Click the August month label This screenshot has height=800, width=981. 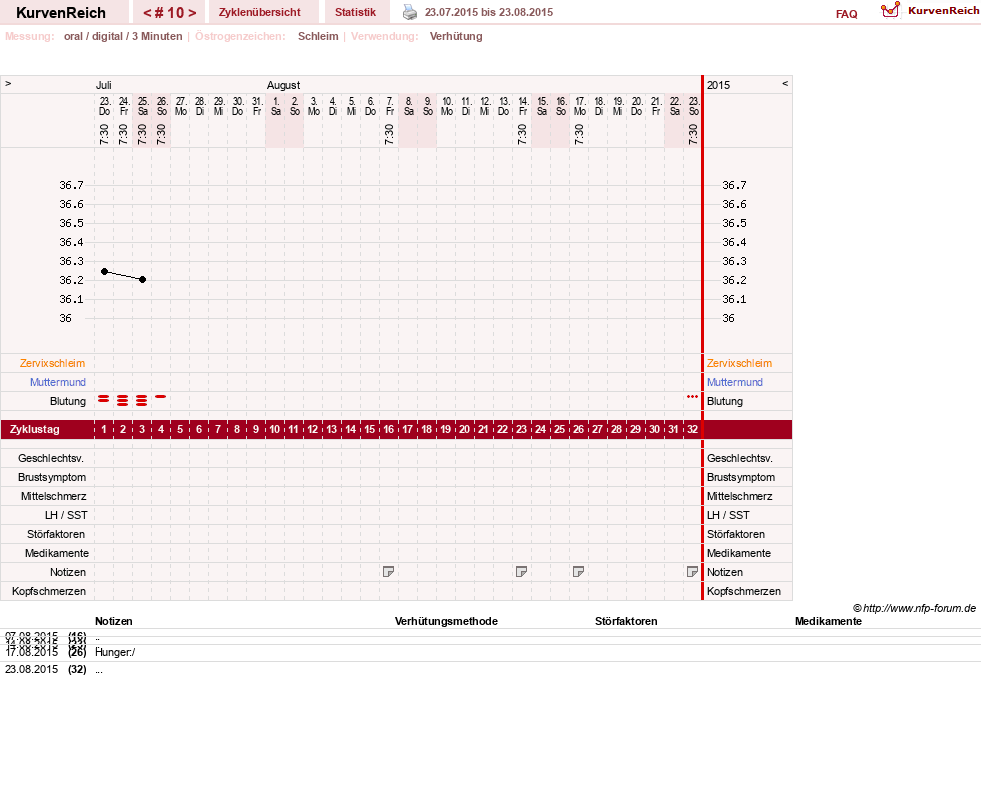(x=283, y=85)
